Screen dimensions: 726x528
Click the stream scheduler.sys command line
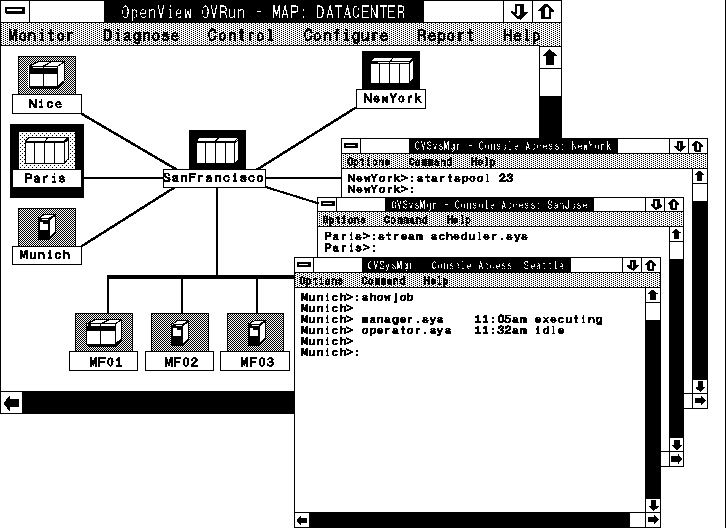(x=426, y=236)
